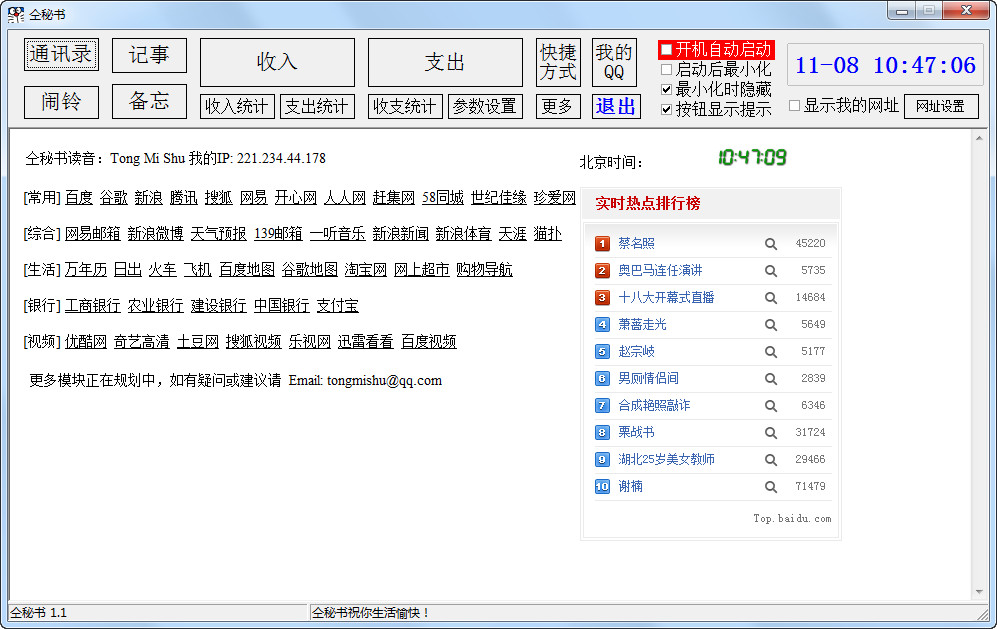Click search icon in rank 5 row 赵宗岐

(771, 352)
